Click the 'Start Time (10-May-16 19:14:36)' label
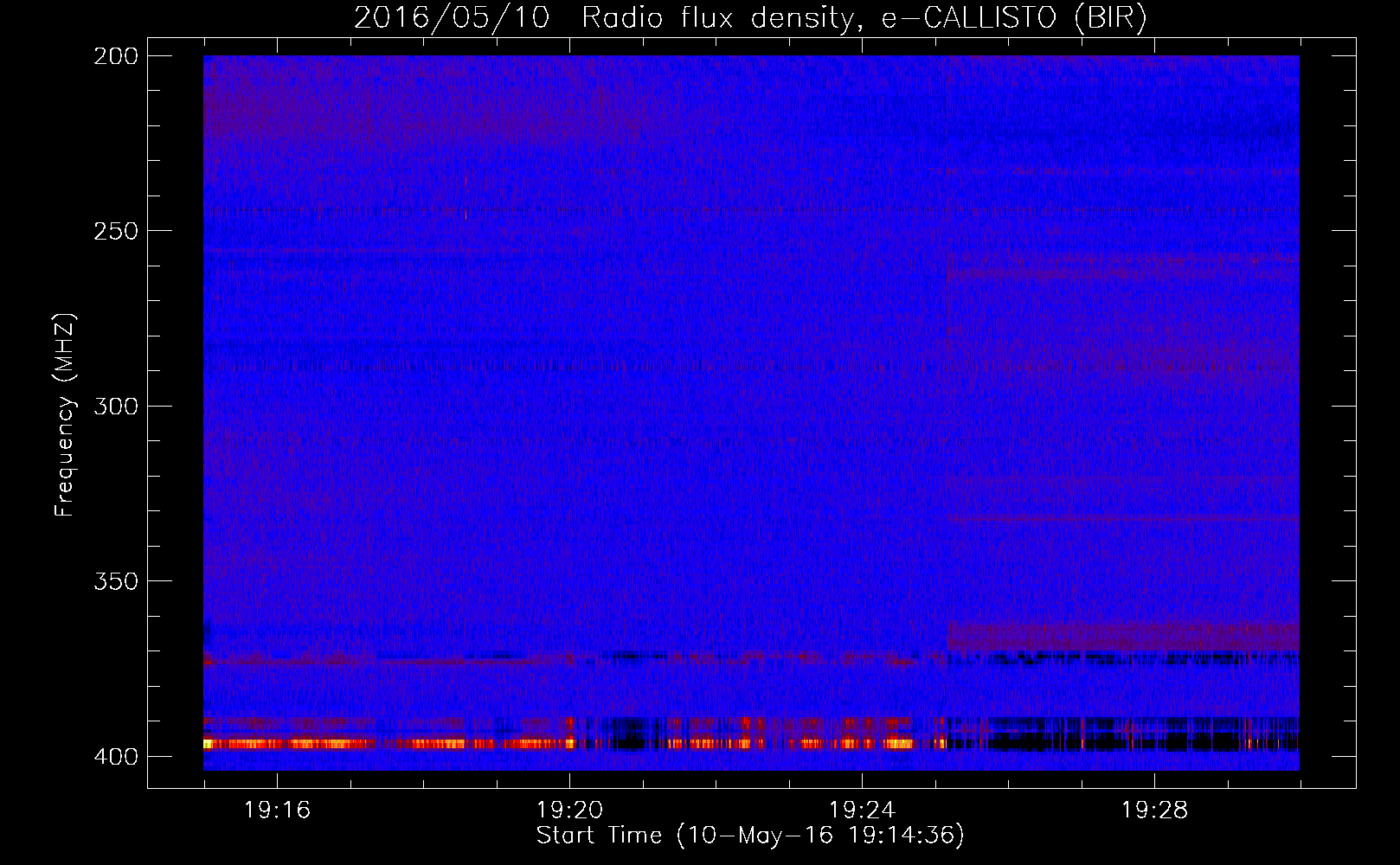This screenshot has height=865, width=1400. [750, 836]
